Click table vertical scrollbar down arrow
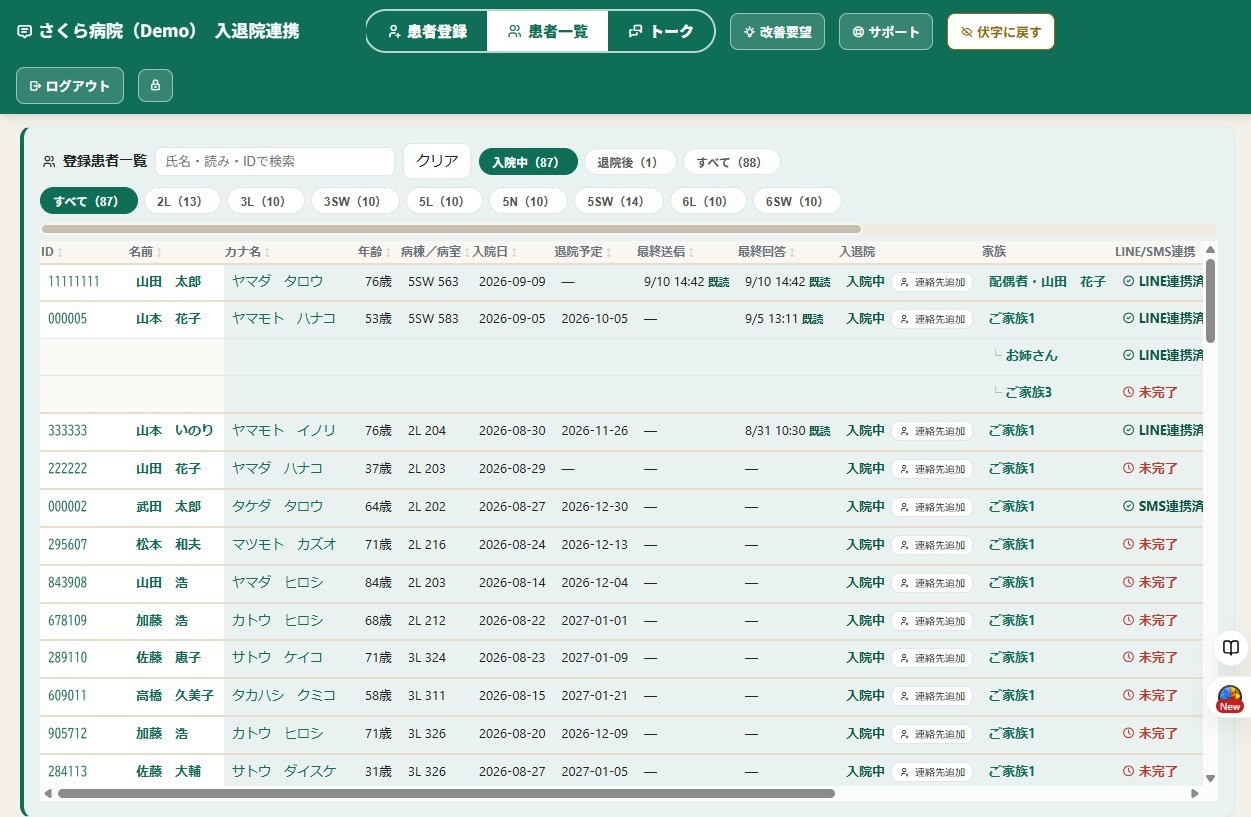Viewport: 1251px width, 817px height. 1210,778
